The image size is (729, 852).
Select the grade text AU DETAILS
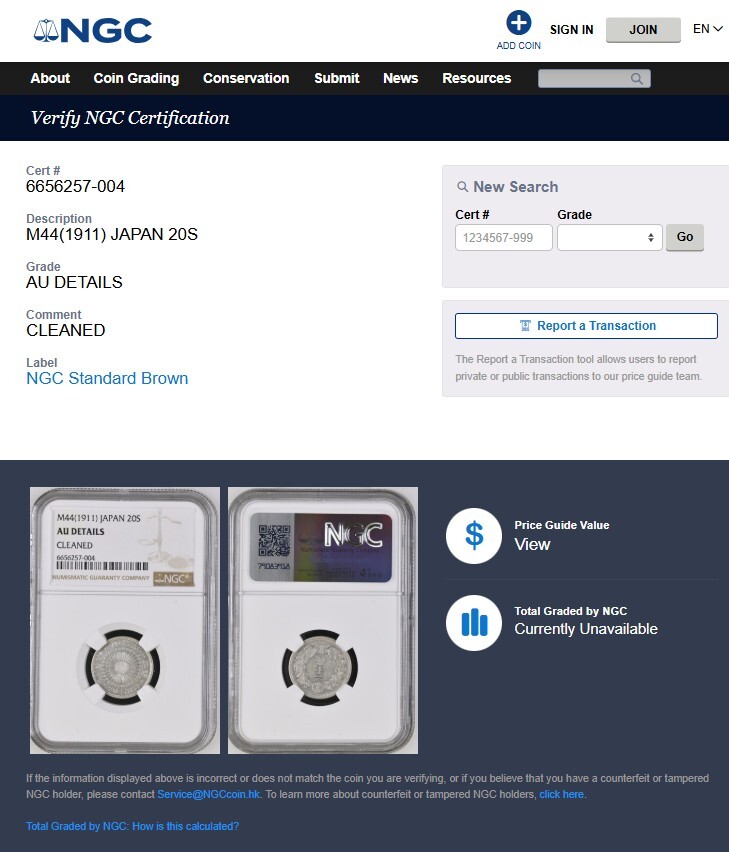[74, 282]
